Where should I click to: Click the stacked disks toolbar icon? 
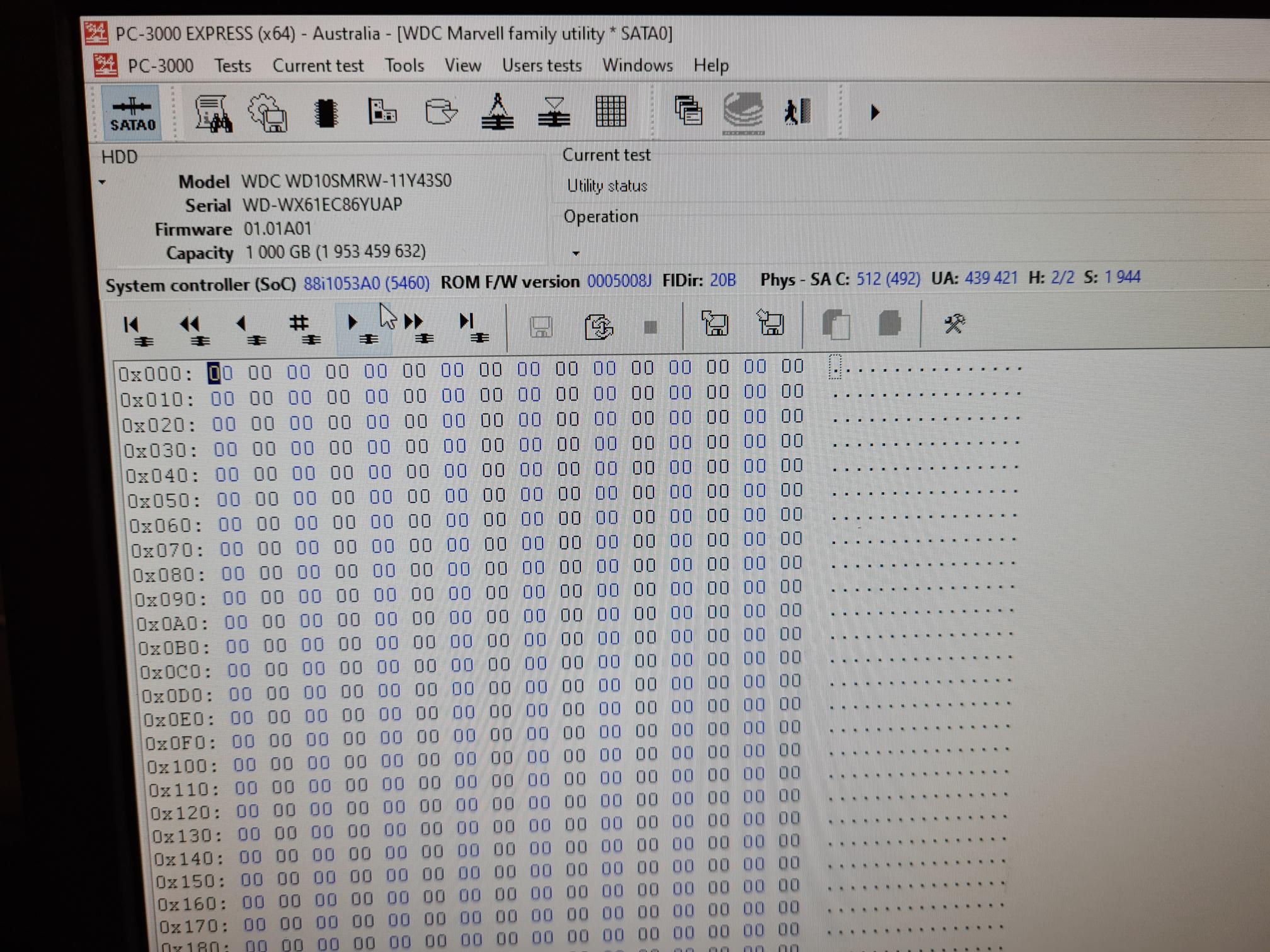(744, 113)
